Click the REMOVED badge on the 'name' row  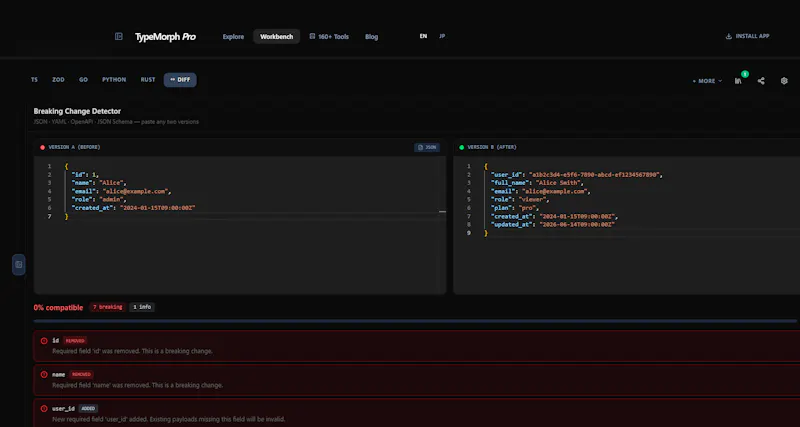(x=82, y=374)
